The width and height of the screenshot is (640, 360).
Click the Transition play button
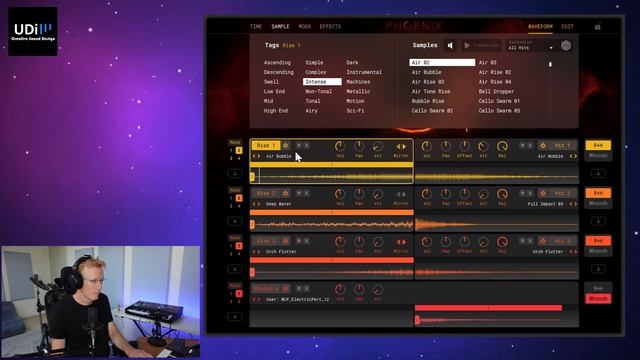click(482, 45)
